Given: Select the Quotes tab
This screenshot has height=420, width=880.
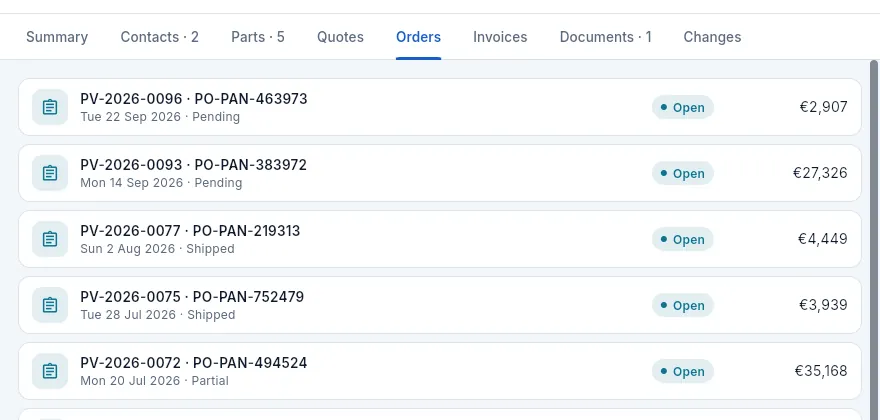Looking at the screenshot, I should (340, 37).
